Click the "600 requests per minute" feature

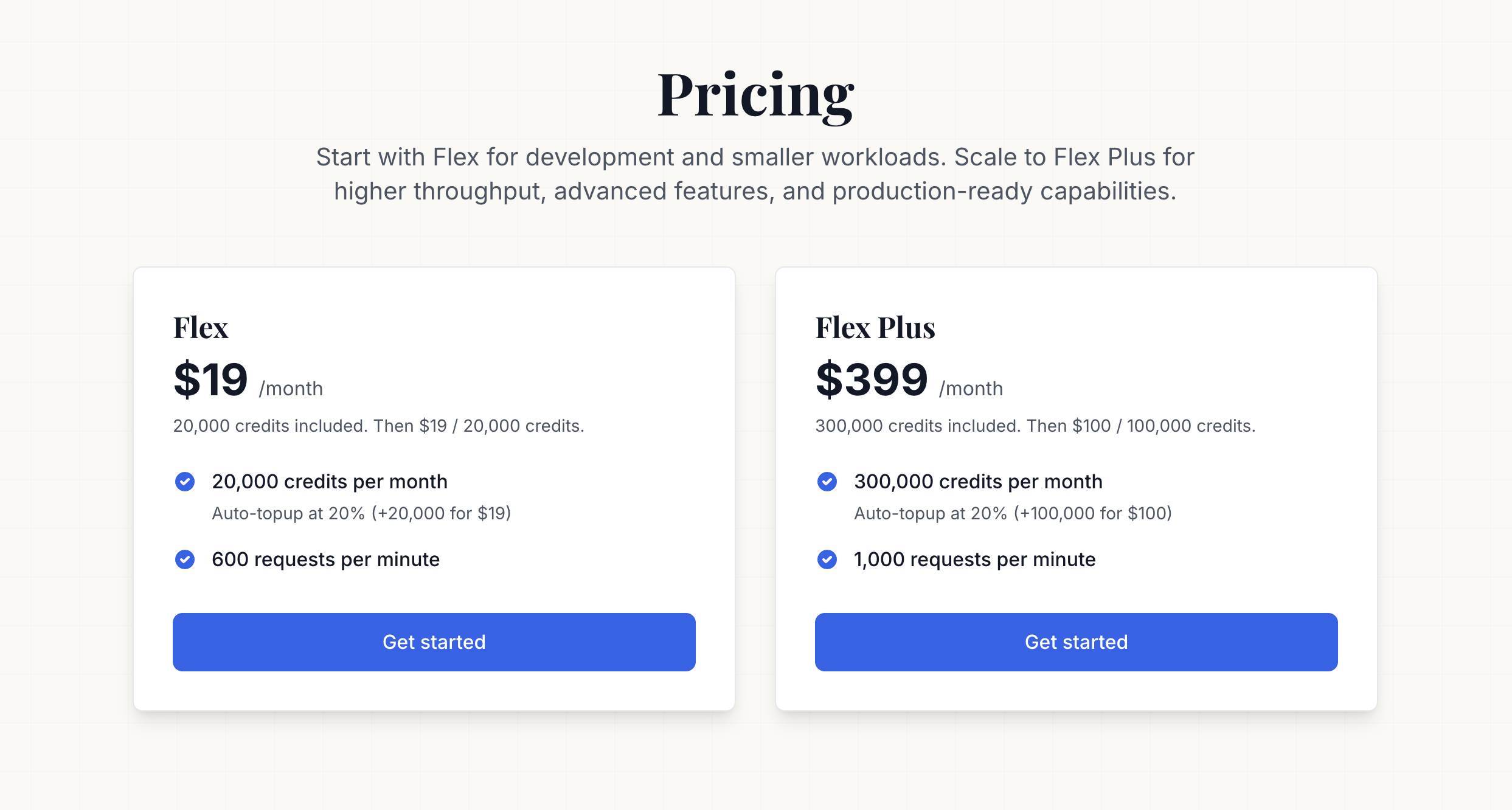coord(325,559)
